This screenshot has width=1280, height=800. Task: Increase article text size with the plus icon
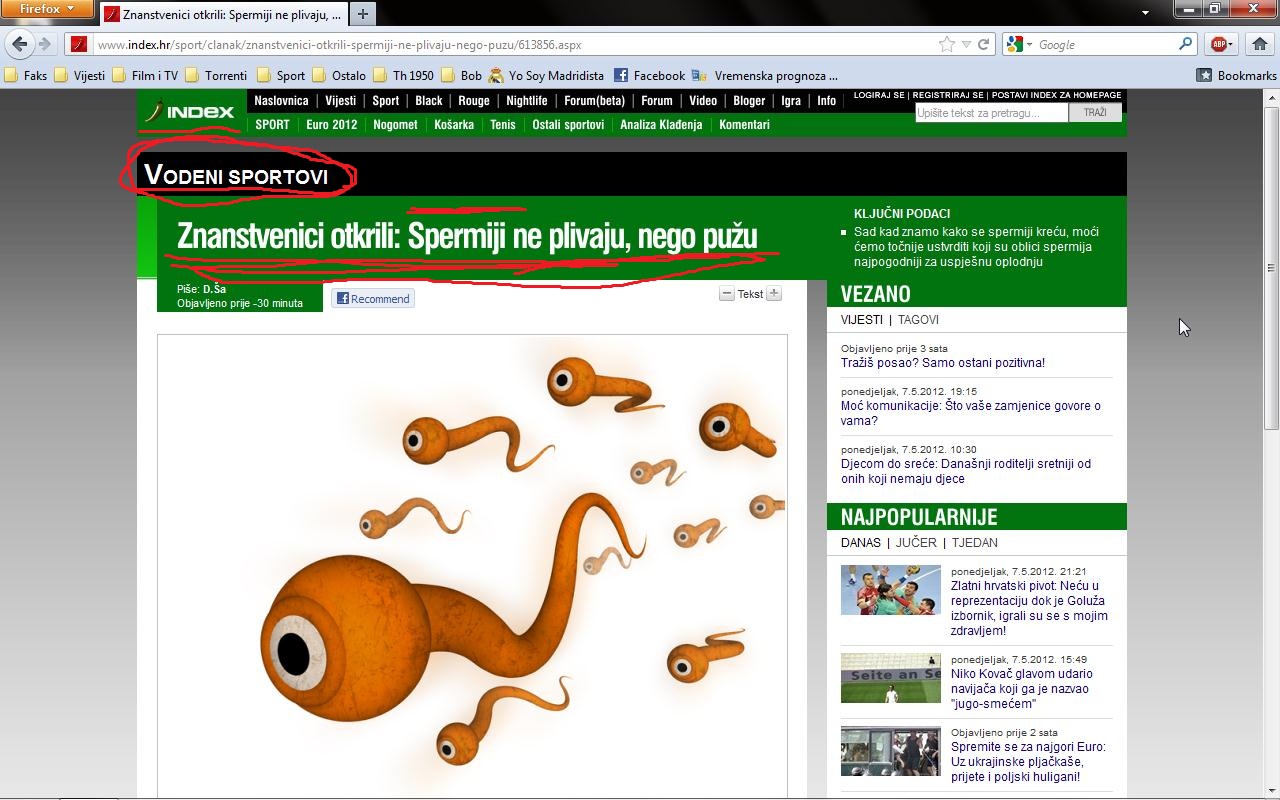773,294
